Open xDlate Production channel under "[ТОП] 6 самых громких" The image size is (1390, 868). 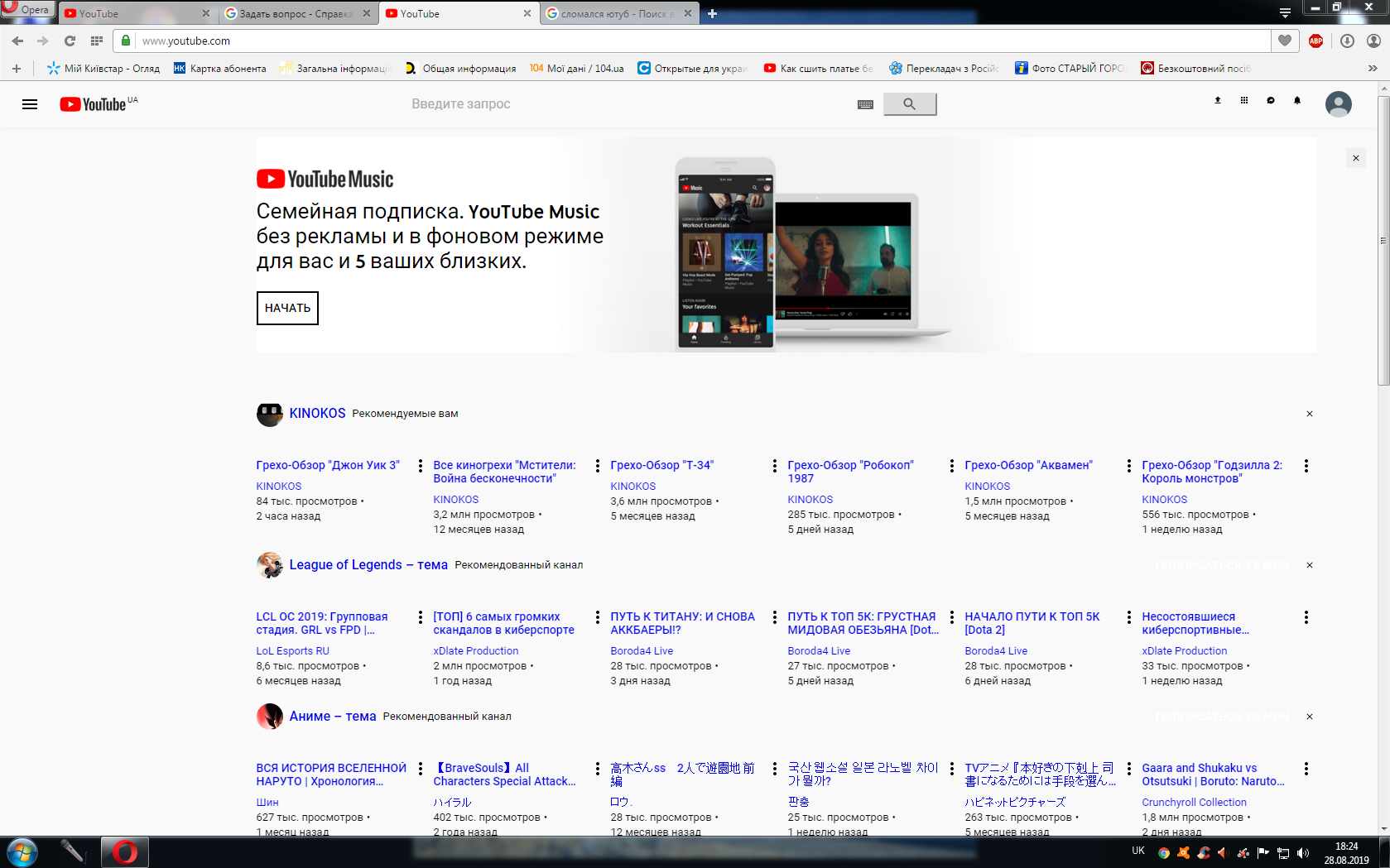[475, 651]
